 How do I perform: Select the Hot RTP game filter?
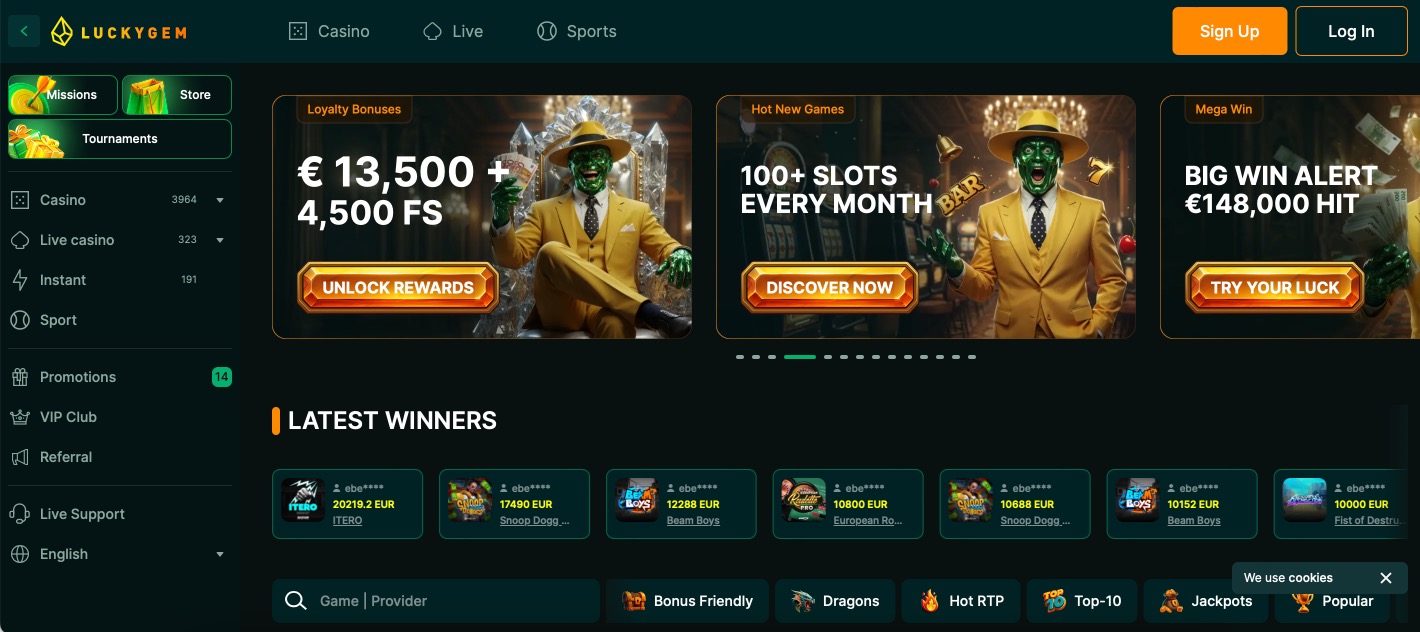[x=962, y=601]
